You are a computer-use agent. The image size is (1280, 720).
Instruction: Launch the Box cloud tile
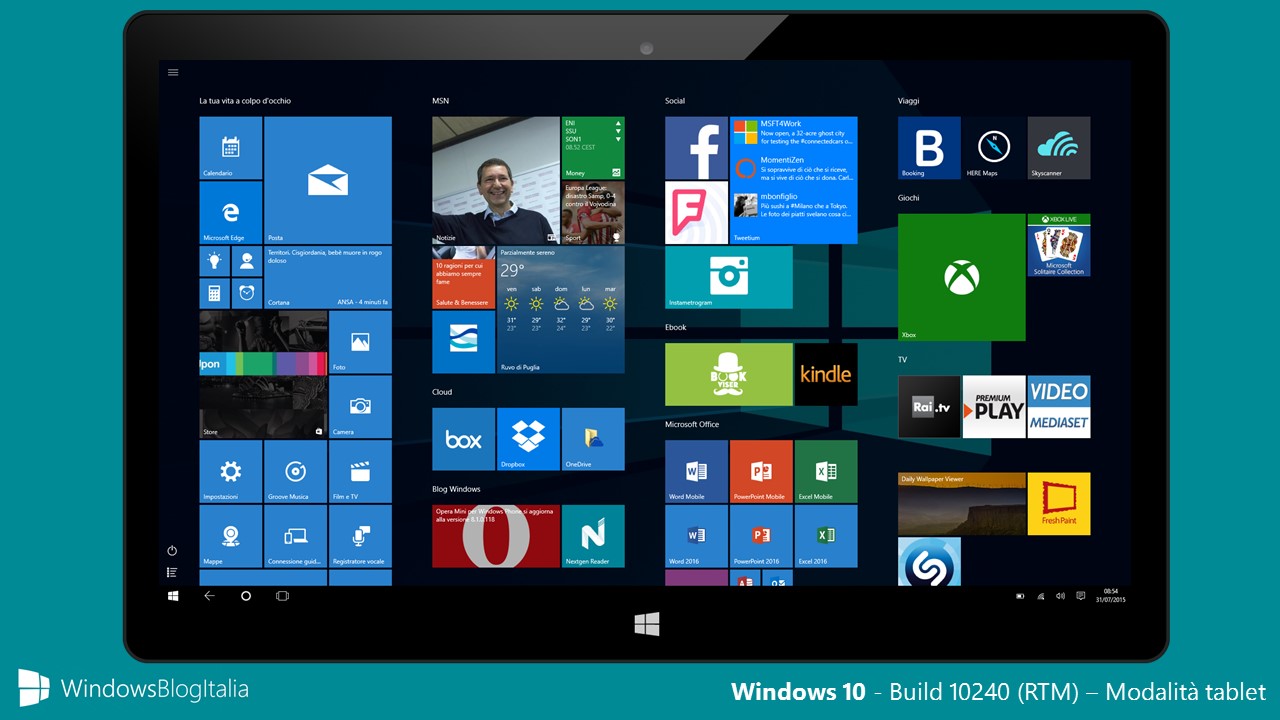(464, 439)
